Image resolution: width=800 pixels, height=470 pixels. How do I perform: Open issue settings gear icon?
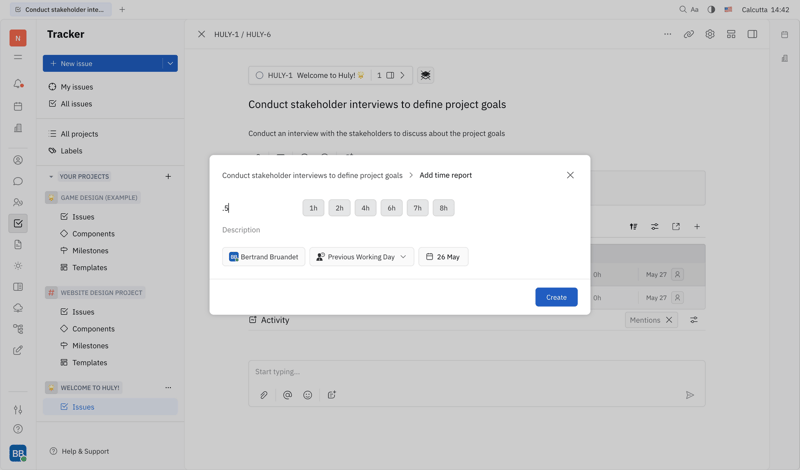coord(710,34)
